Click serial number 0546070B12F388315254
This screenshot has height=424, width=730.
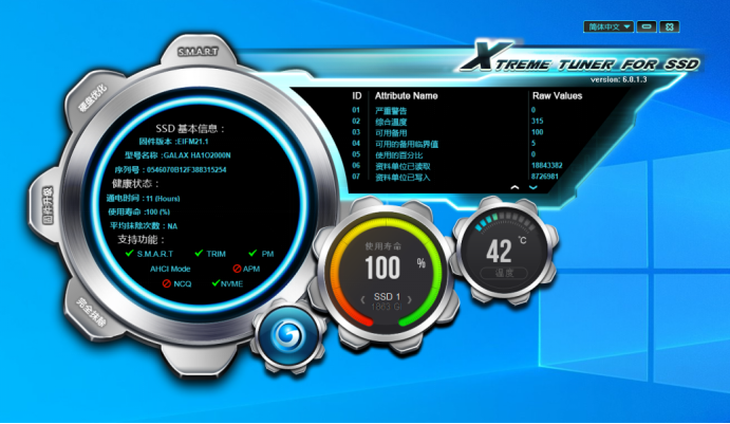(186, 170)
